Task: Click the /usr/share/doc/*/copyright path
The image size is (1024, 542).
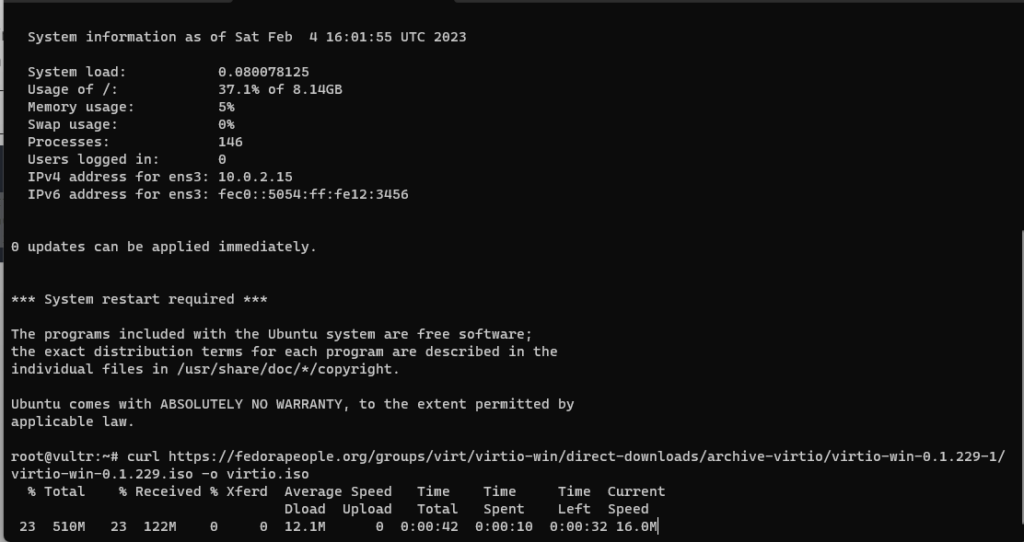Action: click(x=288, y=369)
